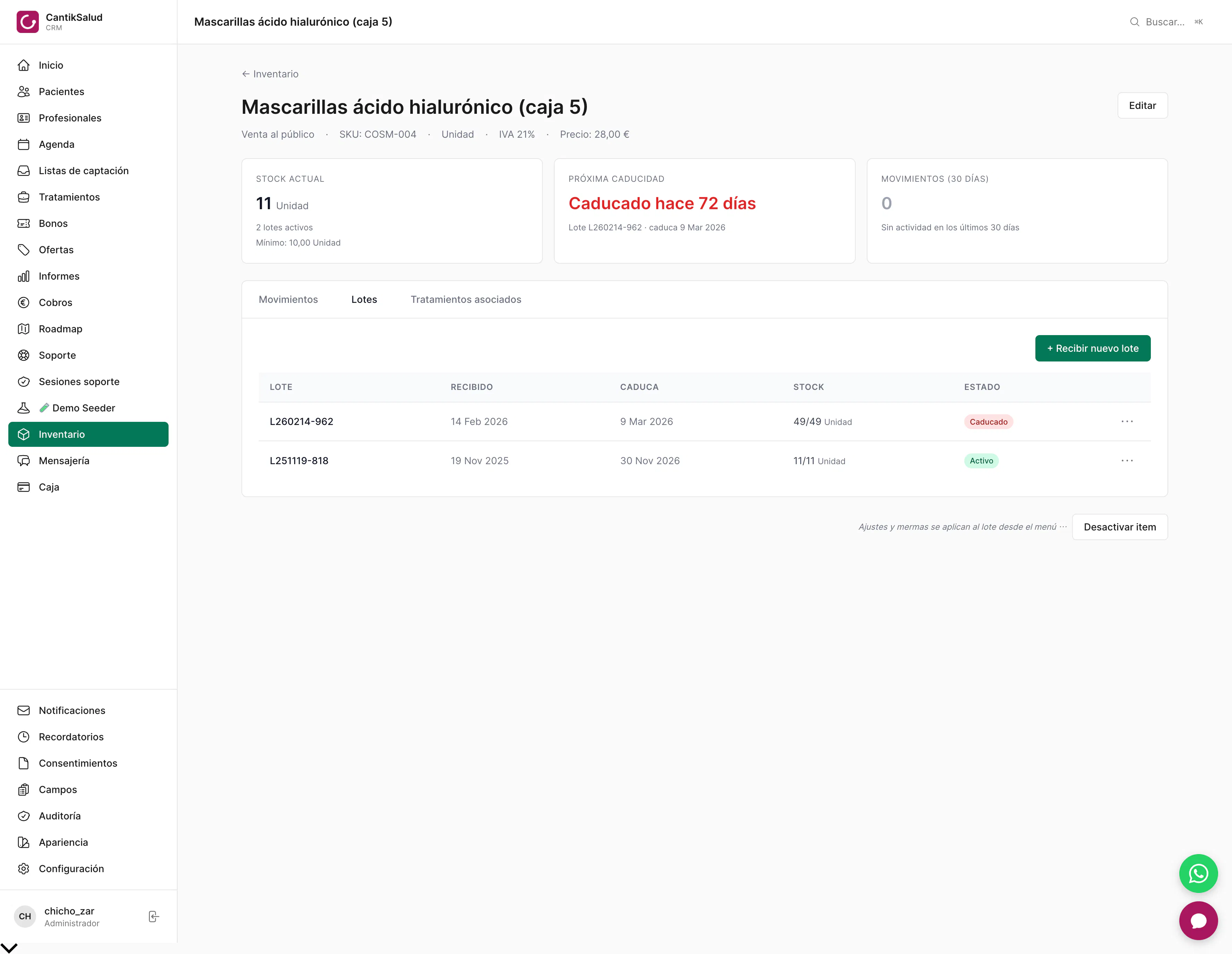1232x954 pixels.
Task: Open Configuración gear icon
Action: [24, 869]
